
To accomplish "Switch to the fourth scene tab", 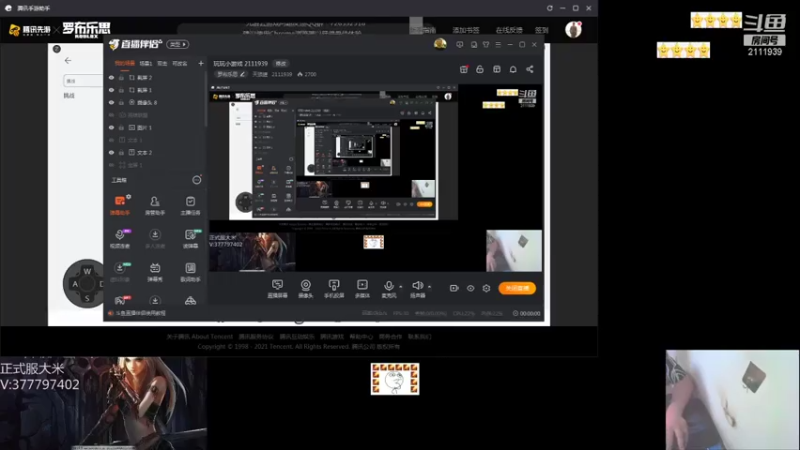I will tap(180, 63).
